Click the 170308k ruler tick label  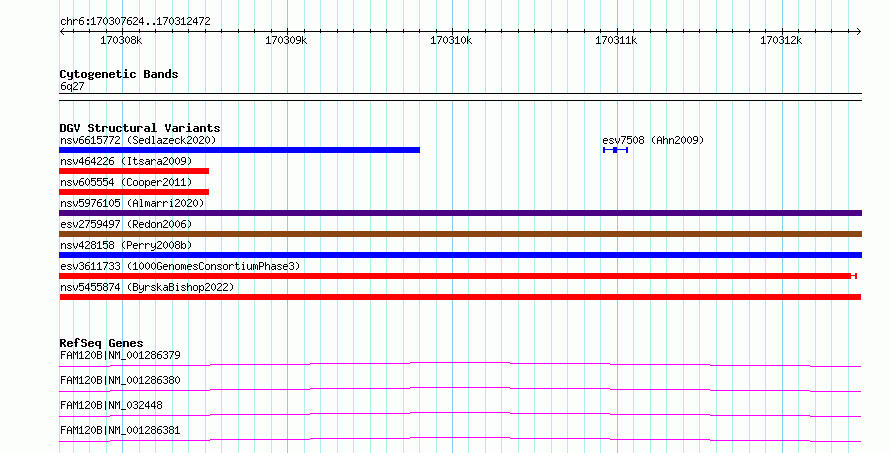coord(121,40)
